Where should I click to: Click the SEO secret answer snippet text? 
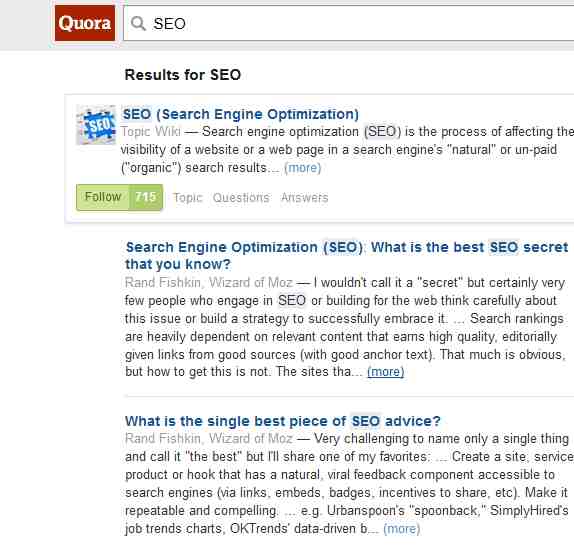tap(346, 327)
